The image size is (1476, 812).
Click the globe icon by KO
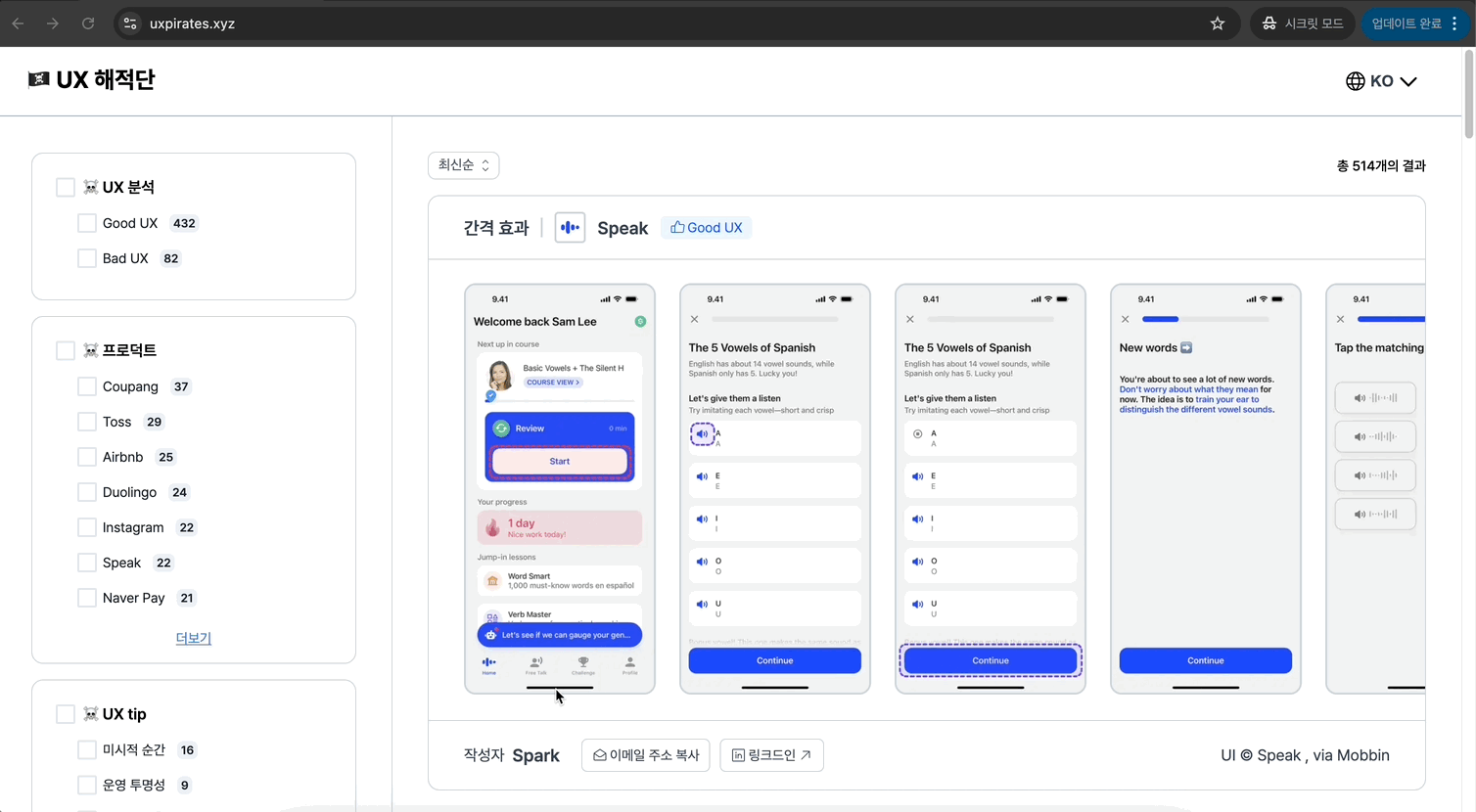1356,81
